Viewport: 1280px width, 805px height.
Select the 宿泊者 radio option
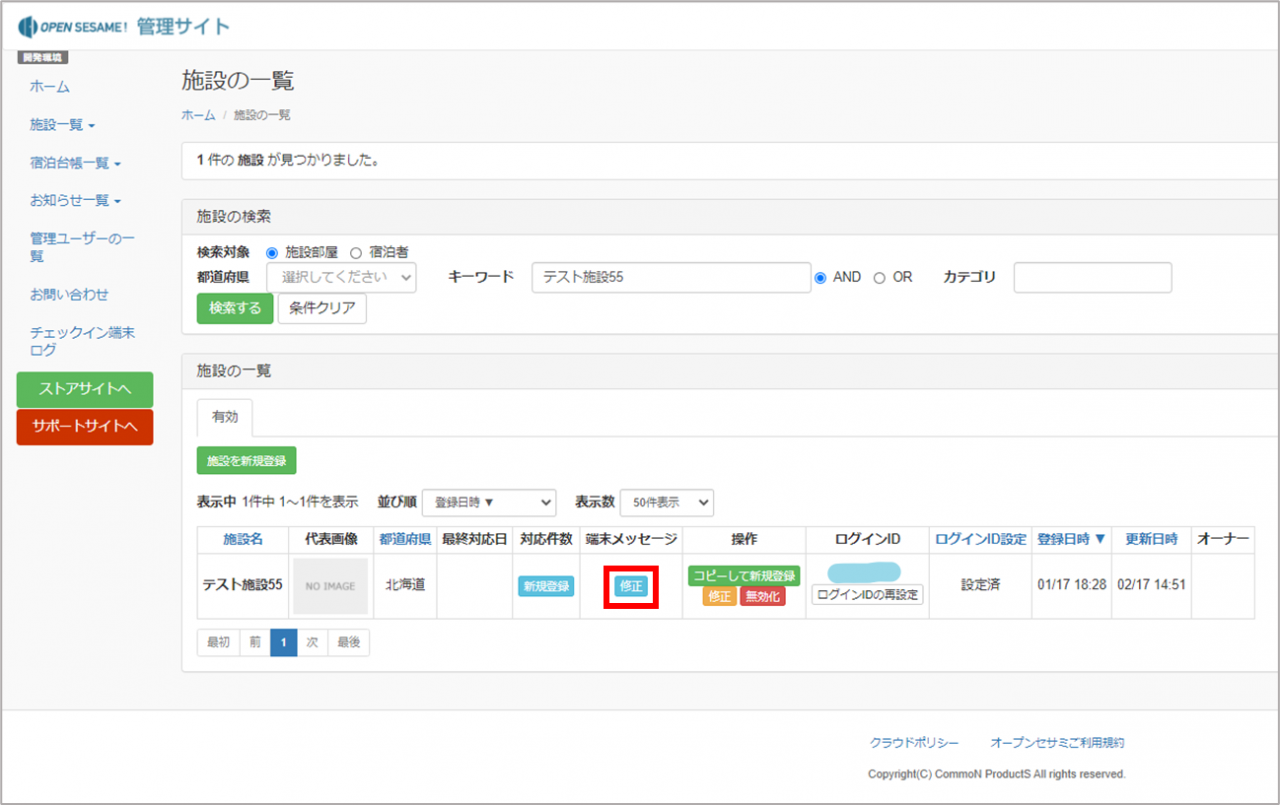pos(355,252)
